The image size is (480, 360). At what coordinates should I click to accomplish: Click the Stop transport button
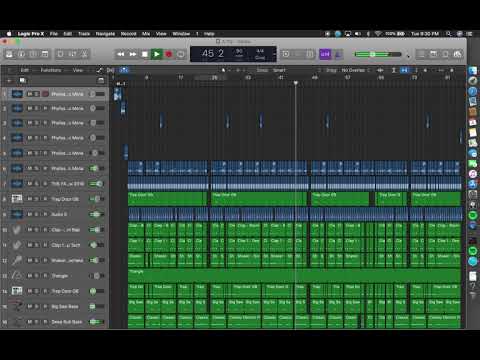click(x=145, y=54)
